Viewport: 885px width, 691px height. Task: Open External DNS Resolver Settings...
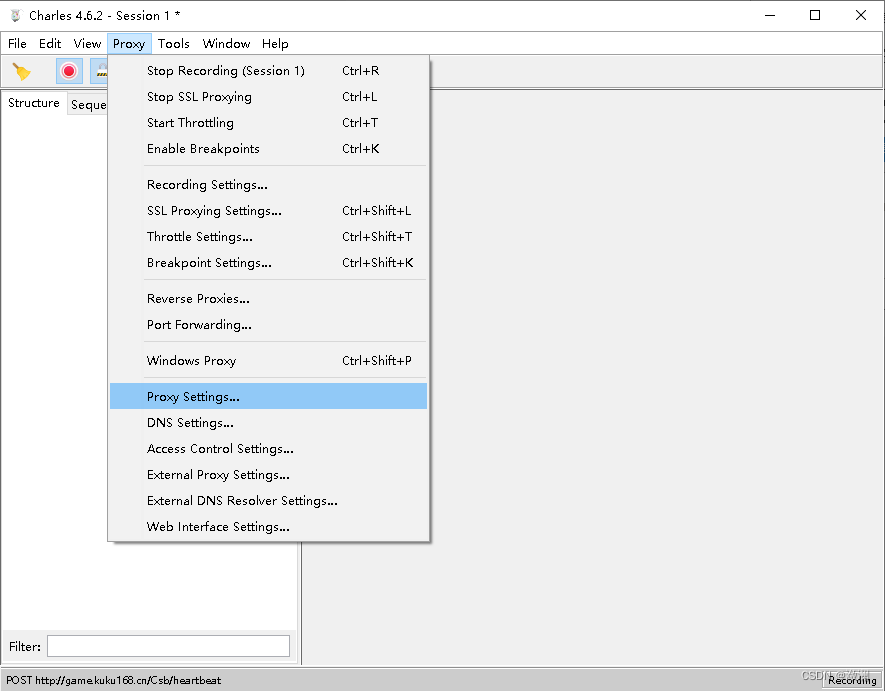click(x=269, y=501)
